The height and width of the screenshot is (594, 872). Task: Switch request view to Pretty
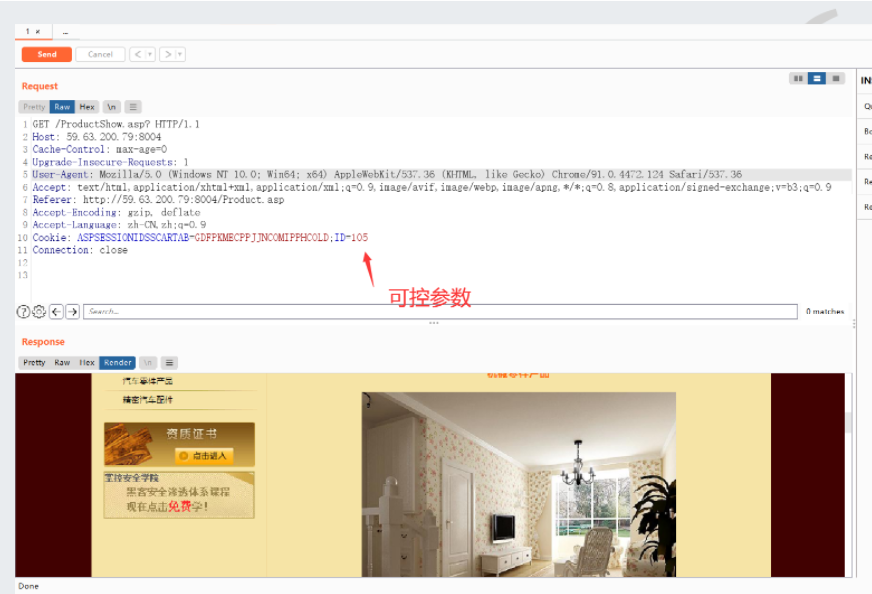[34, 107]
